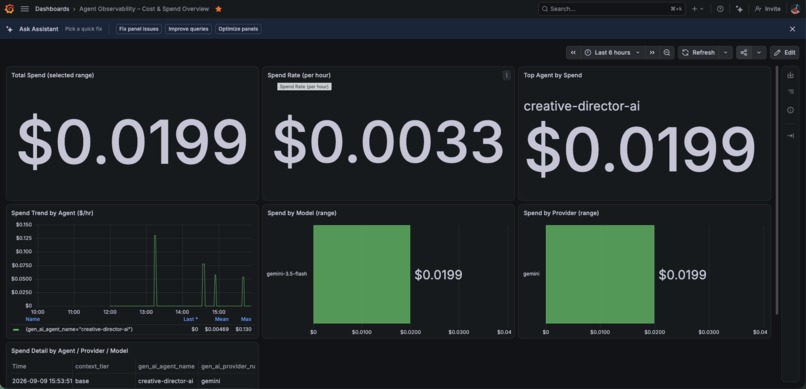The height and width of the screenshot is (389, 806).
Task: Click the green creative-director-ai legend color swatch
Action: tap(16, 329)
